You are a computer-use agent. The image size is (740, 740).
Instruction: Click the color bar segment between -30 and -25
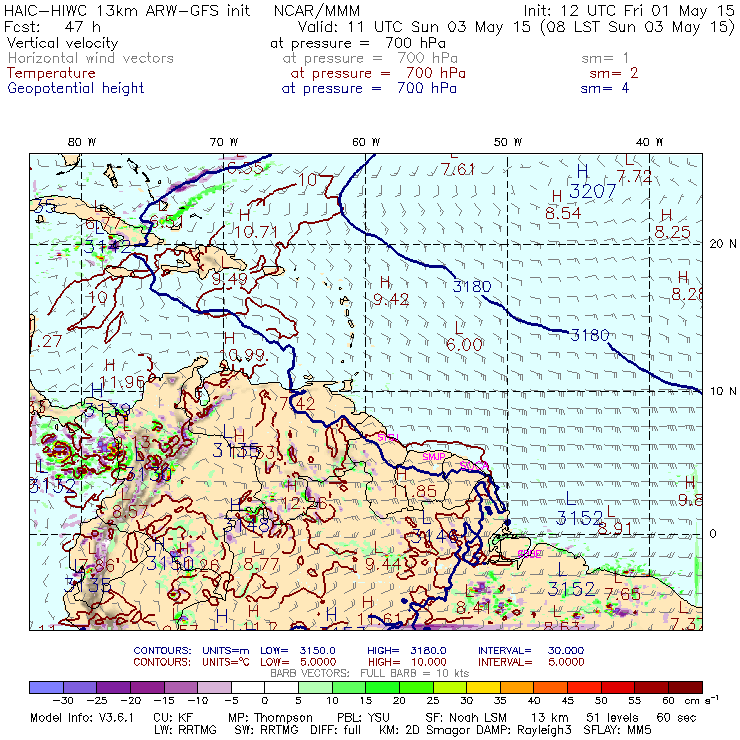80,687
